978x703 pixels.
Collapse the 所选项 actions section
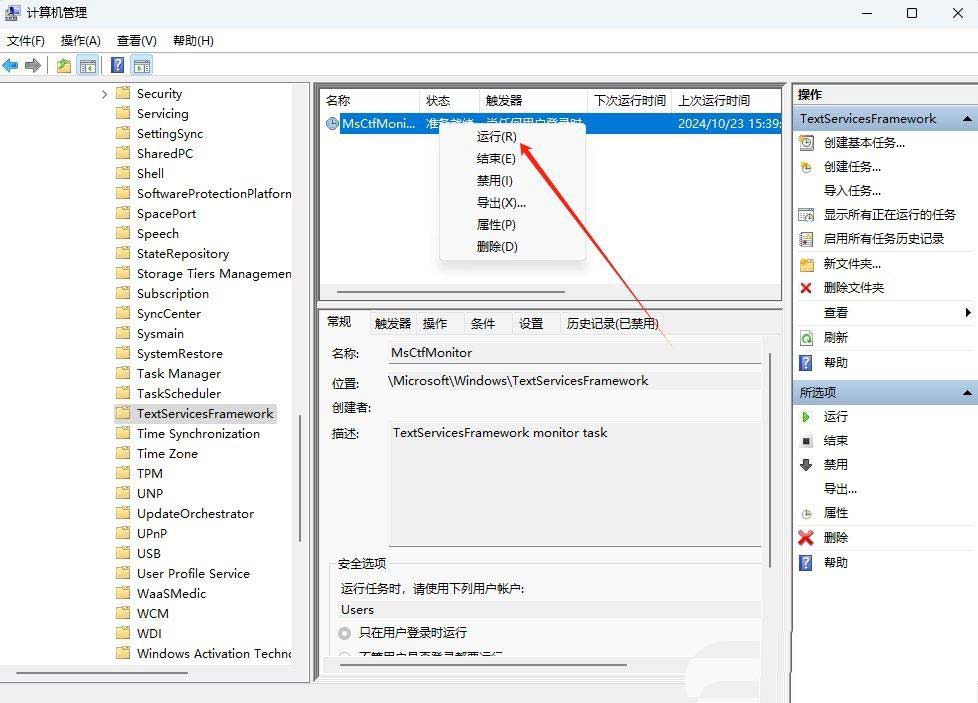point(967,393)
